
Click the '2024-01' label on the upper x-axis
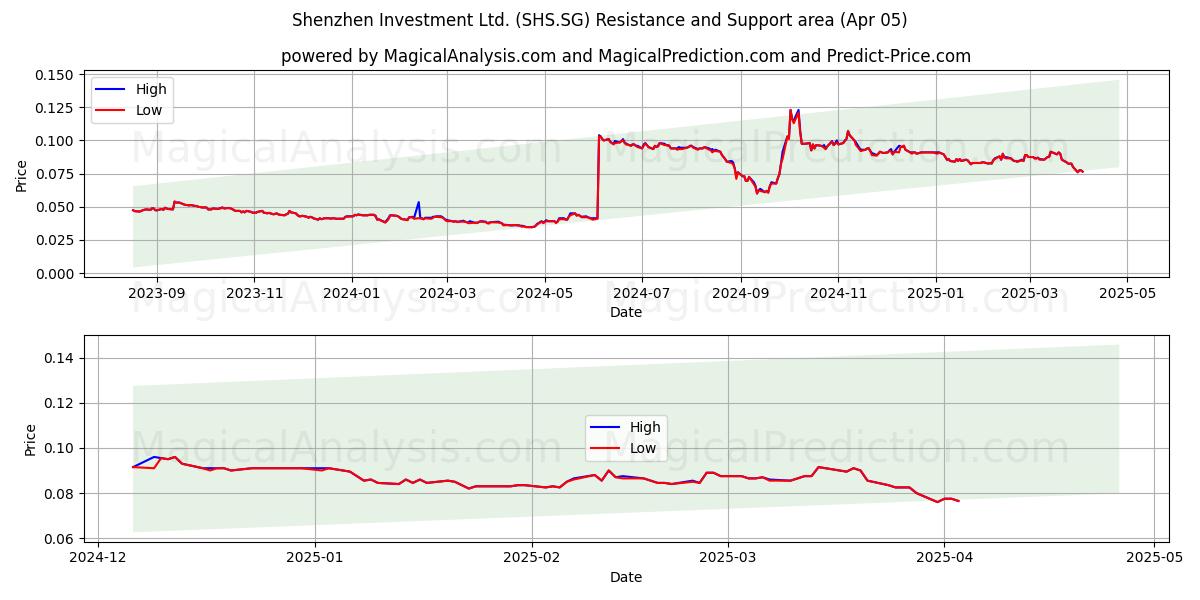tap(352, 294)
